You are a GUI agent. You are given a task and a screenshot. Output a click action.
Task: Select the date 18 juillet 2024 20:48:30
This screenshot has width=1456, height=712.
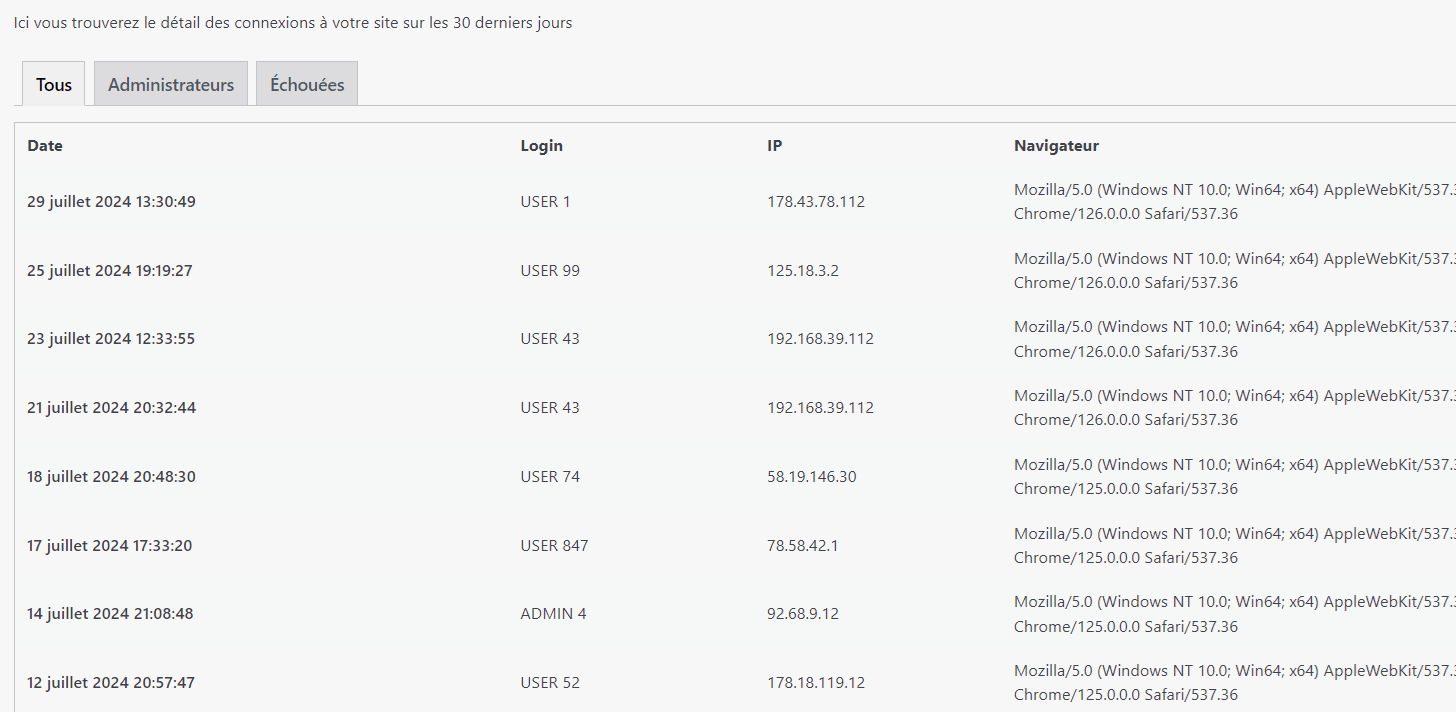coord(111,477)
